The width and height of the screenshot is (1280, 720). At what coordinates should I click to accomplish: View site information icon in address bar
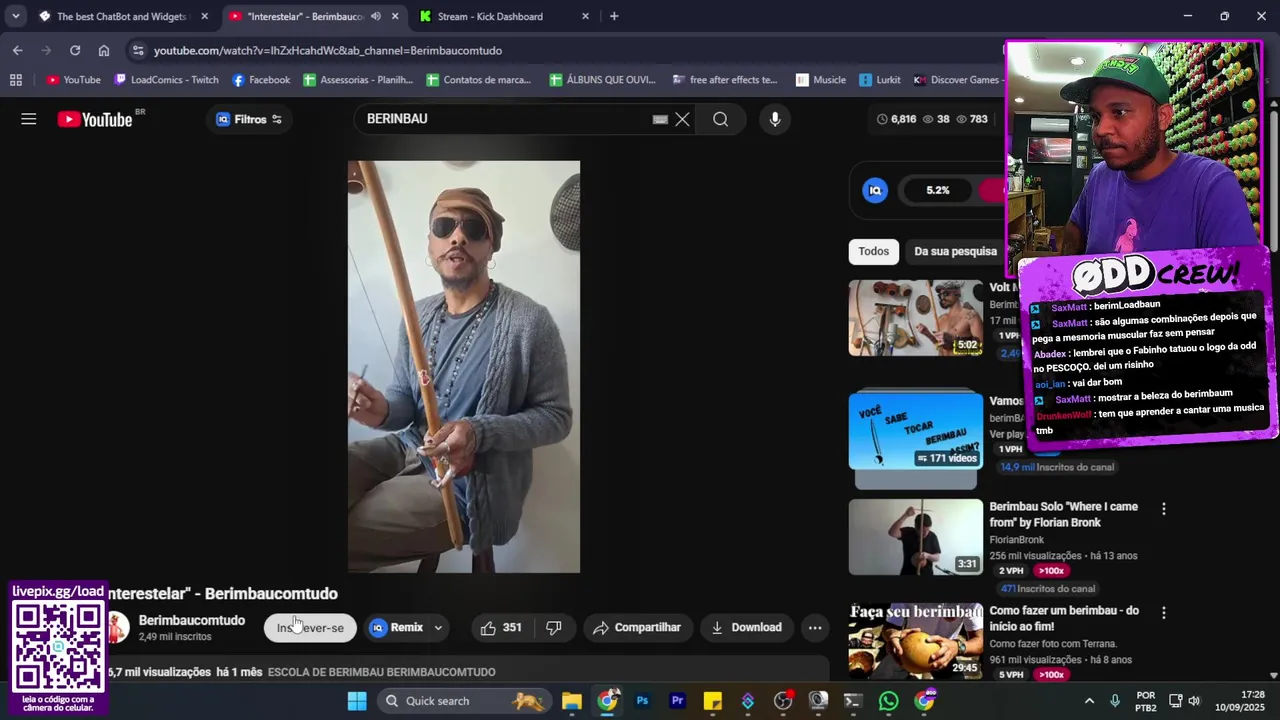[138, 50]
